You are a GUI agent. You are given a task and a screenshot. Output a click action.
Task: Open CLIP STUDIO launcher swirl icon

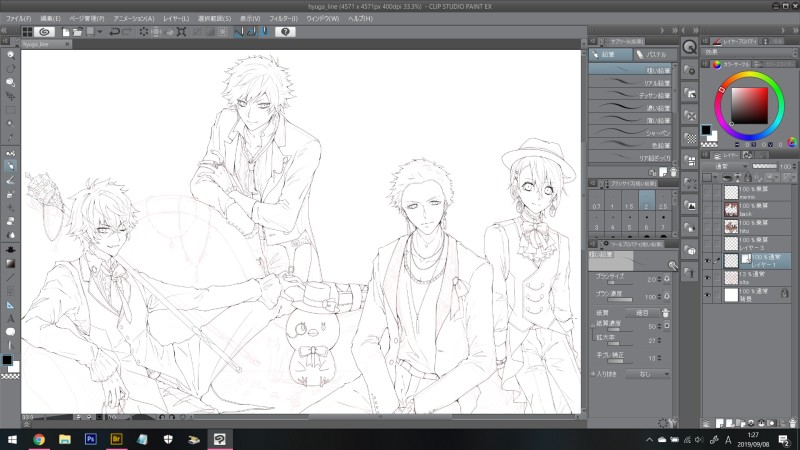(44, 32)
